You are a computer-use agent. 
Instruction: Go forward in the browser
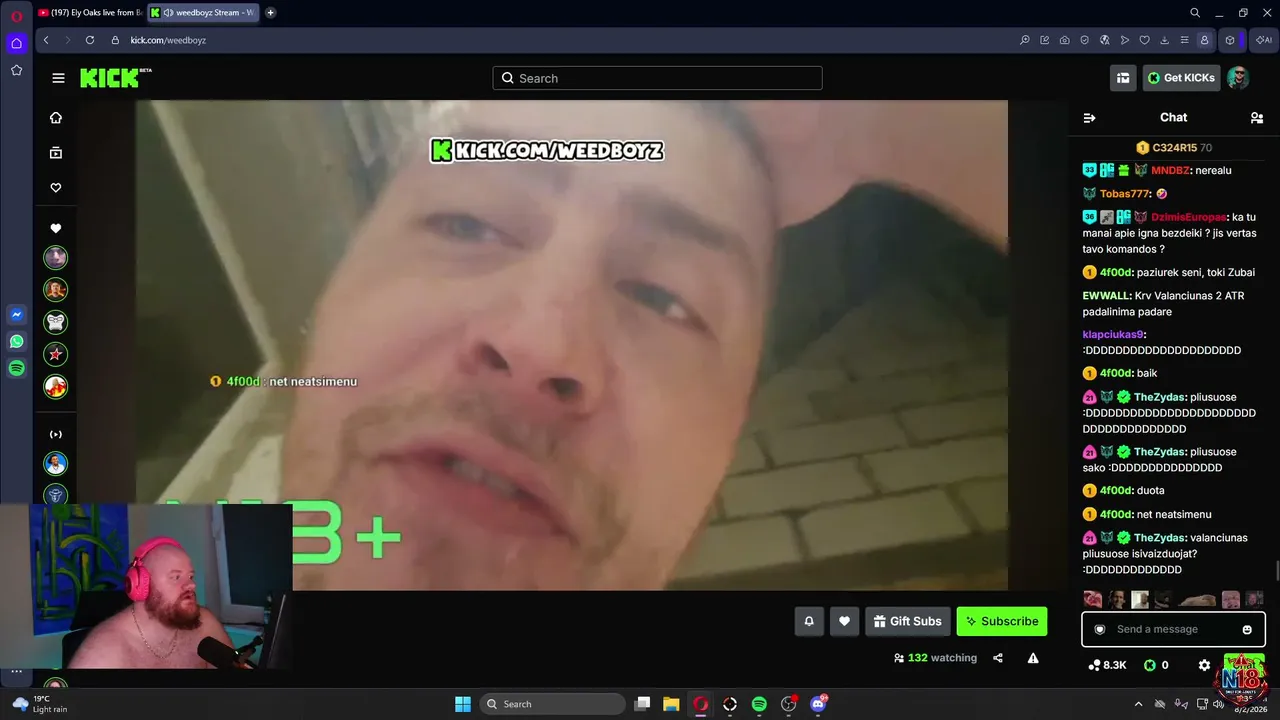pyautogui.click(x=68, y=40)
